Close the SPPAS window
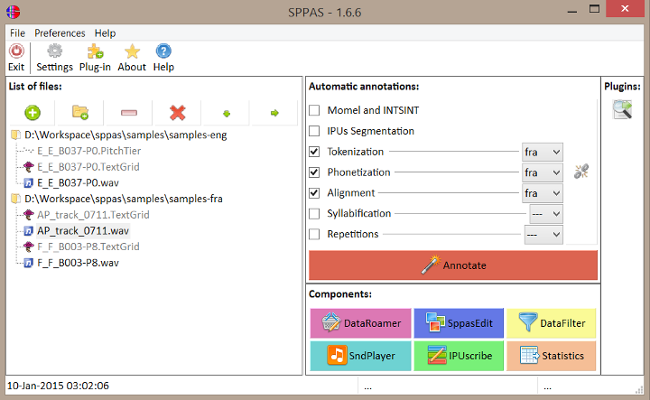 pyautogui.click(x=625, y=9)
